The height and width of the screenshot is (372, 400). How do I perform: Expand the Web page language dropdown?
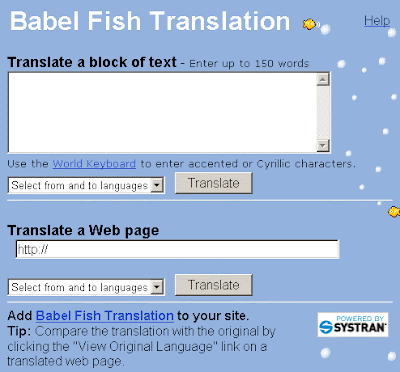click(x=86, y=287)
